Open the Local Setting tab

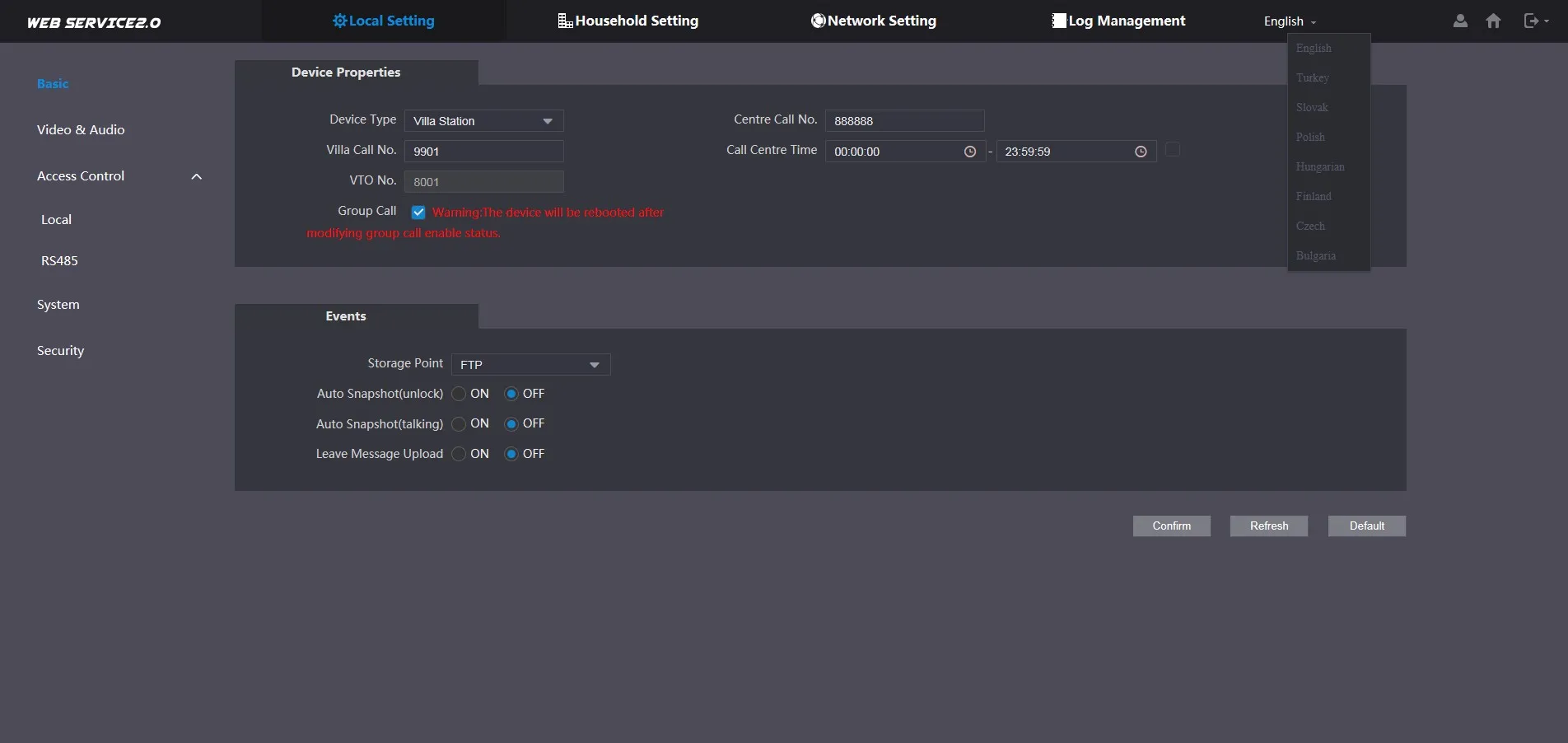pos(384,21)
